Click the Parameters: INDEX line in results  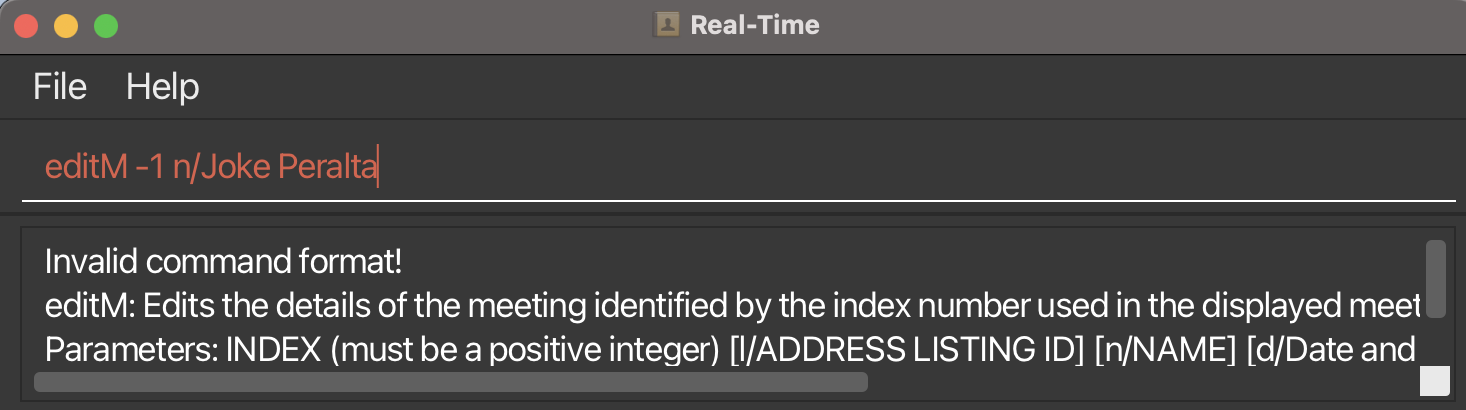[730, 350]
